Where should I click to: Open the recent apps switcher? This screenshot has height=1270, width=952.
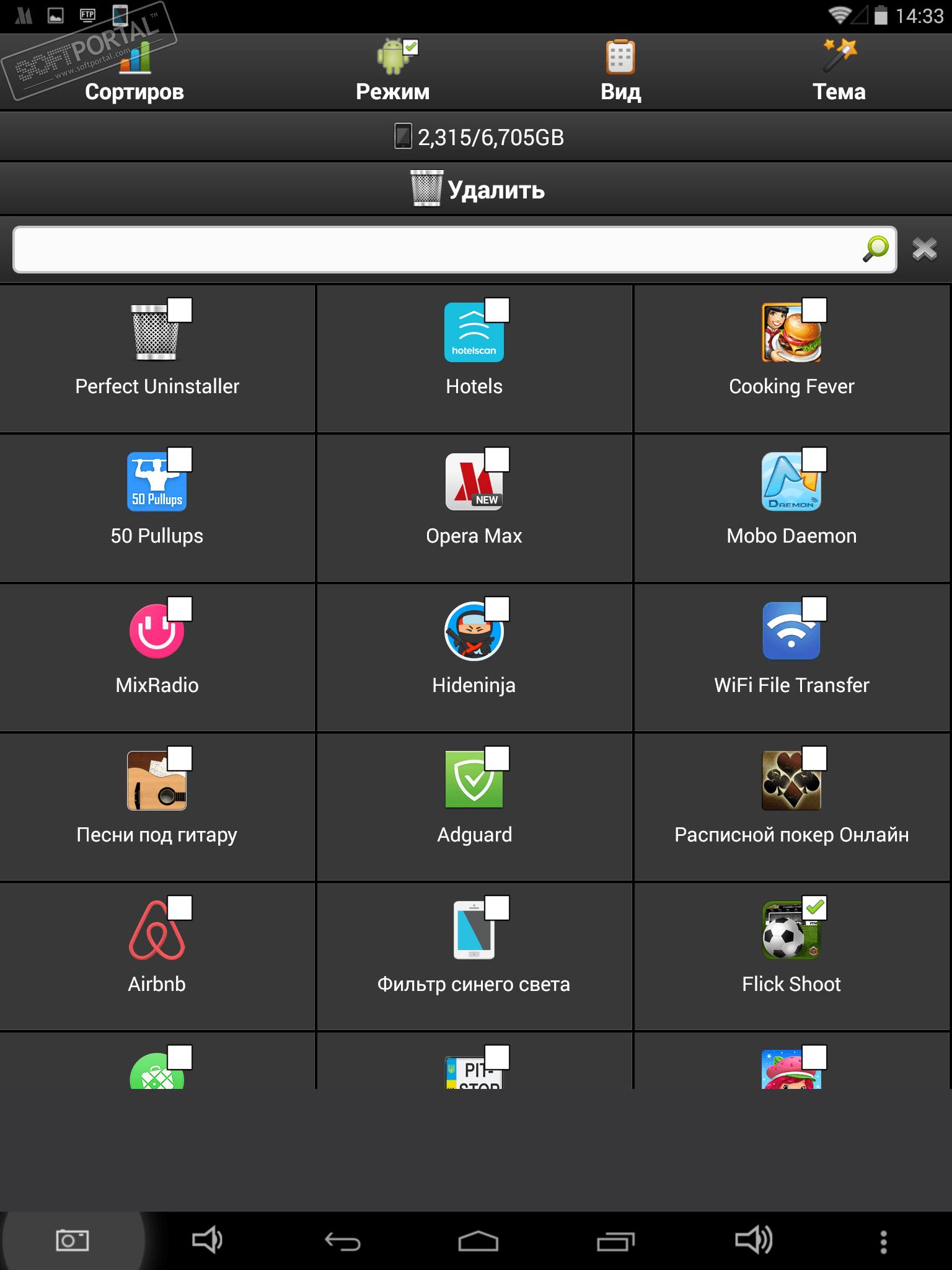[x=615, y=1241]
